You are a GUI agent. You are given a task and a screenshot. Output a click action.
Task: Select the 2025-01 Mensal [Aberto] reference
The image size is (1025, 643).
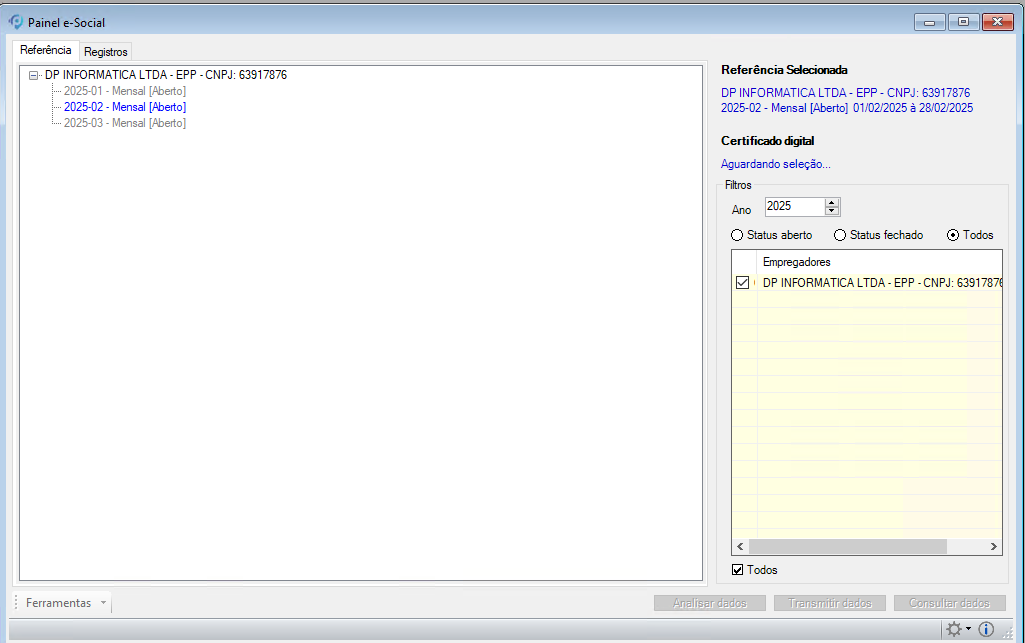coord(125,91)
